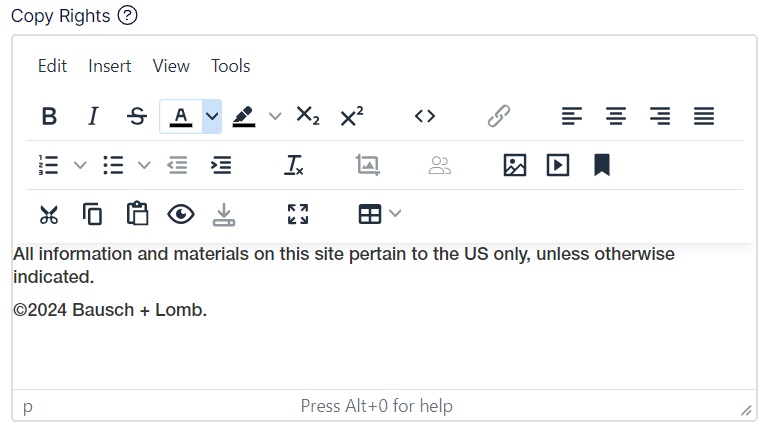Add an anchor bookmark

602,165
